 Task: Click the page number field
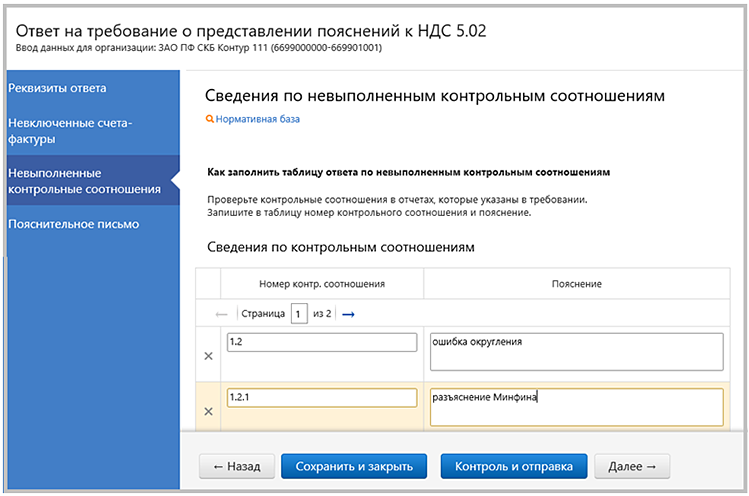pyautogui.click(x=299, y=314)
